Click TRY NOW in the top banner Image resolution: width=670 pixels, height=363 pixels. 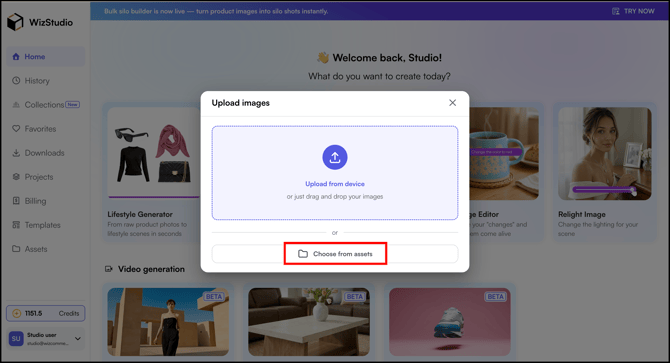click(639, 11)
